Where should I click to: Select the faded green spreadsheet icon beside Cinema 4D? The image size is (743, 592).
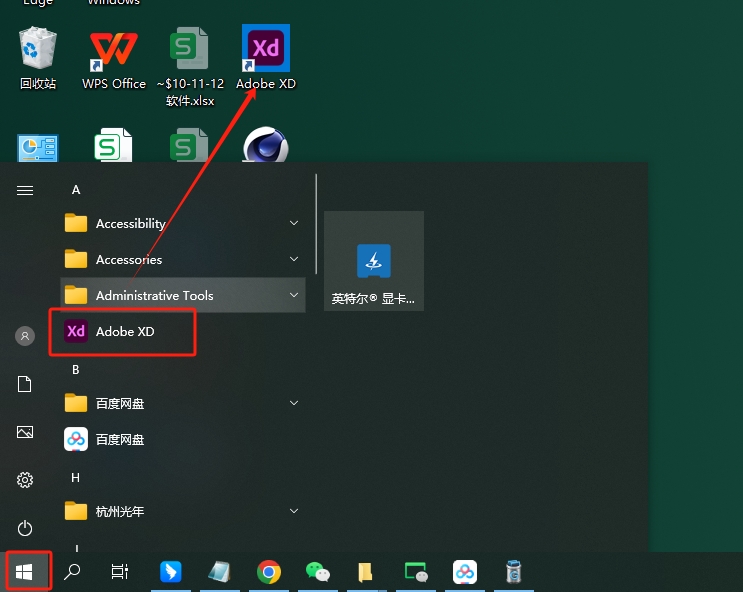tap(189, 145)
